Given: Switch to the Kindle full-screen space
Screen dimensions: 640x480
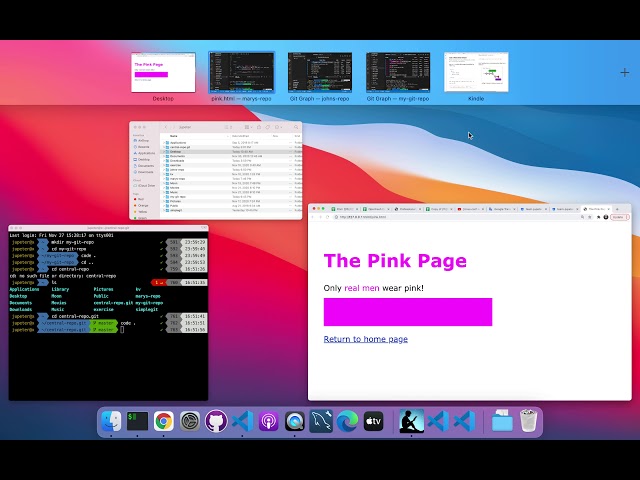Looking at the screenshot, I should (476, 72).
